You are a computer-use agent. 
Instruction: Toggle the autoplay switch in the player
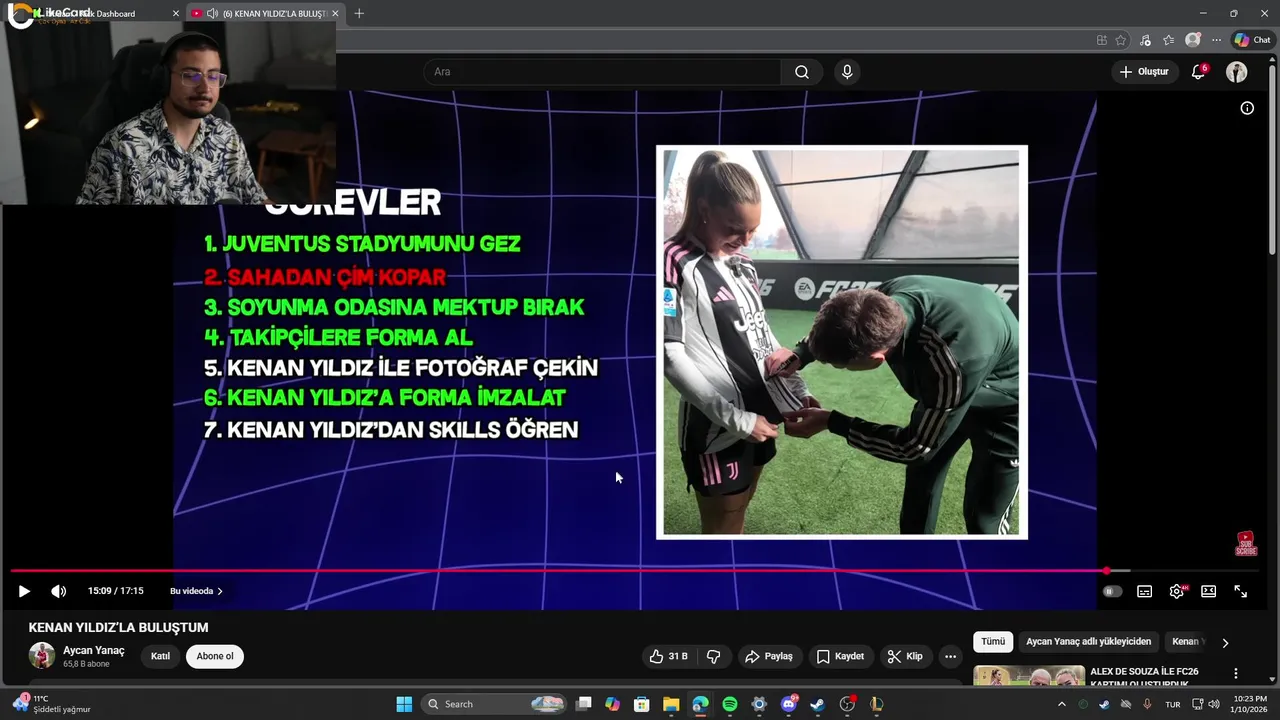point(1111,591)
